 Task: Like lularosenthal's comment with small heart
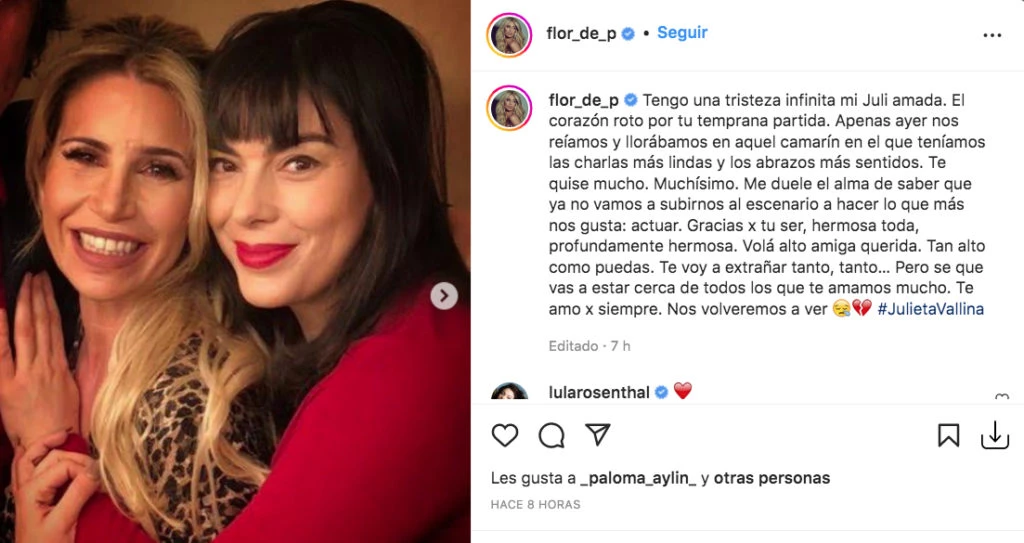pos(1001,397)
